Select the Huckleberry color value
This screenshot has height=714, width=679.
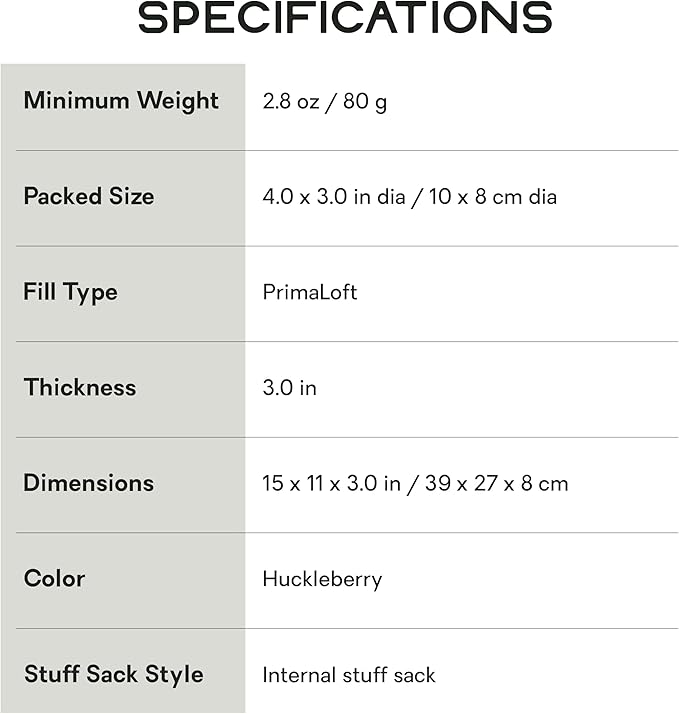coord(322,579)
